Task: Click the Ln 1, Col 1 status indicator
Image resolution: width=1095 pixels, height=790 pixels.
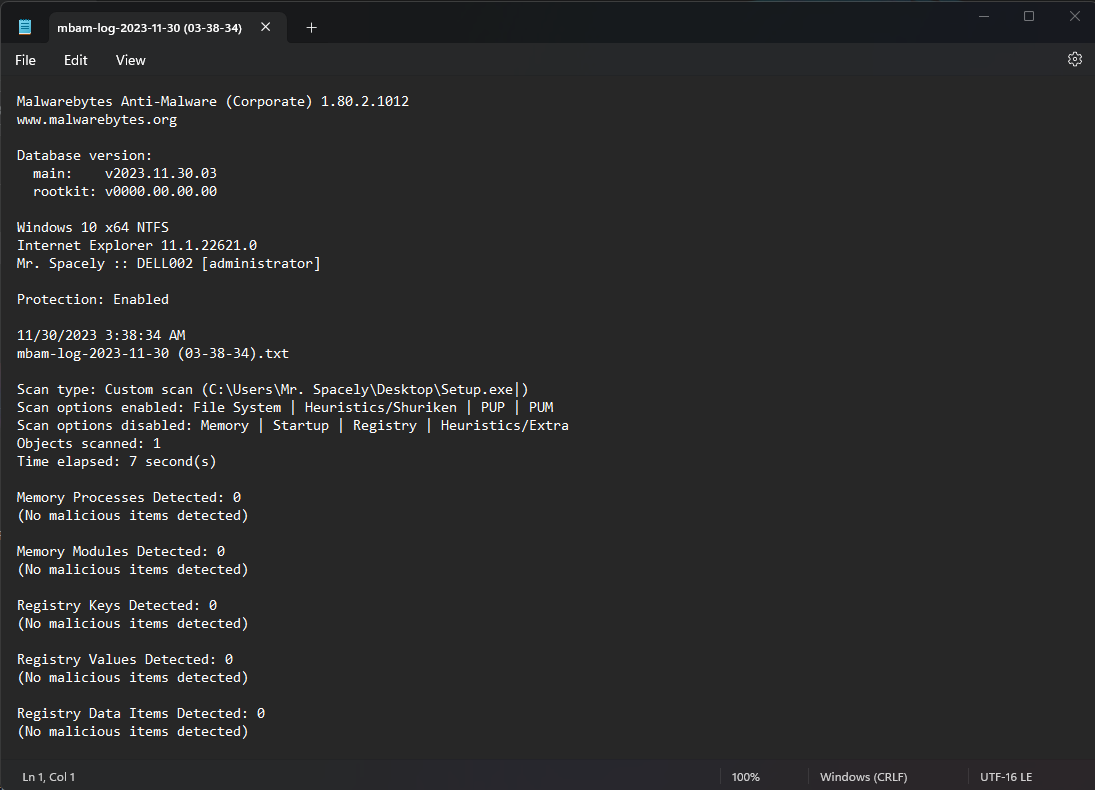Action: pos(49,777)
